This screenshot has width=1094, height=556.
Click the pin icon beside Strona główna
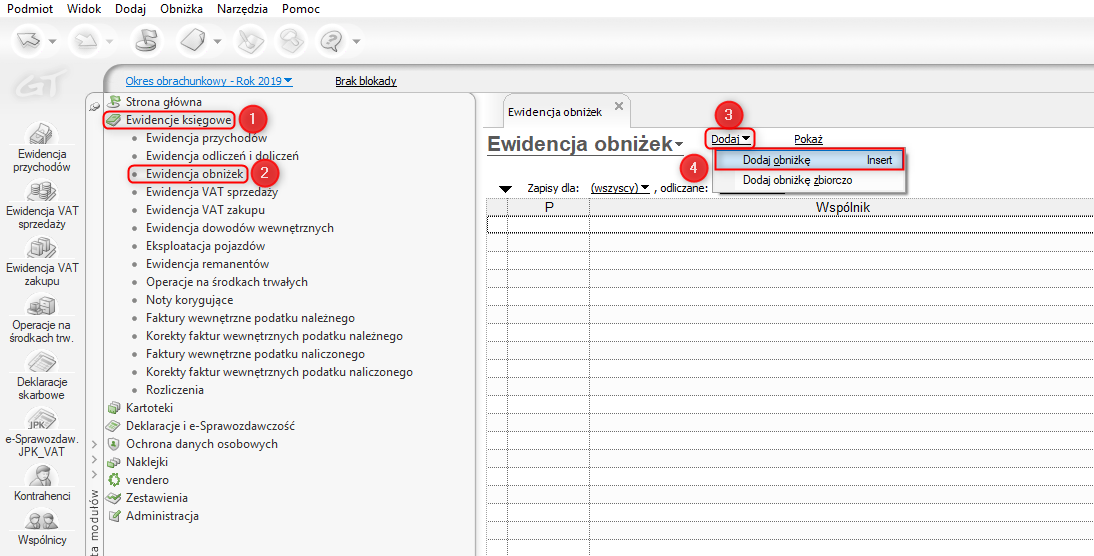coord(96,106)
